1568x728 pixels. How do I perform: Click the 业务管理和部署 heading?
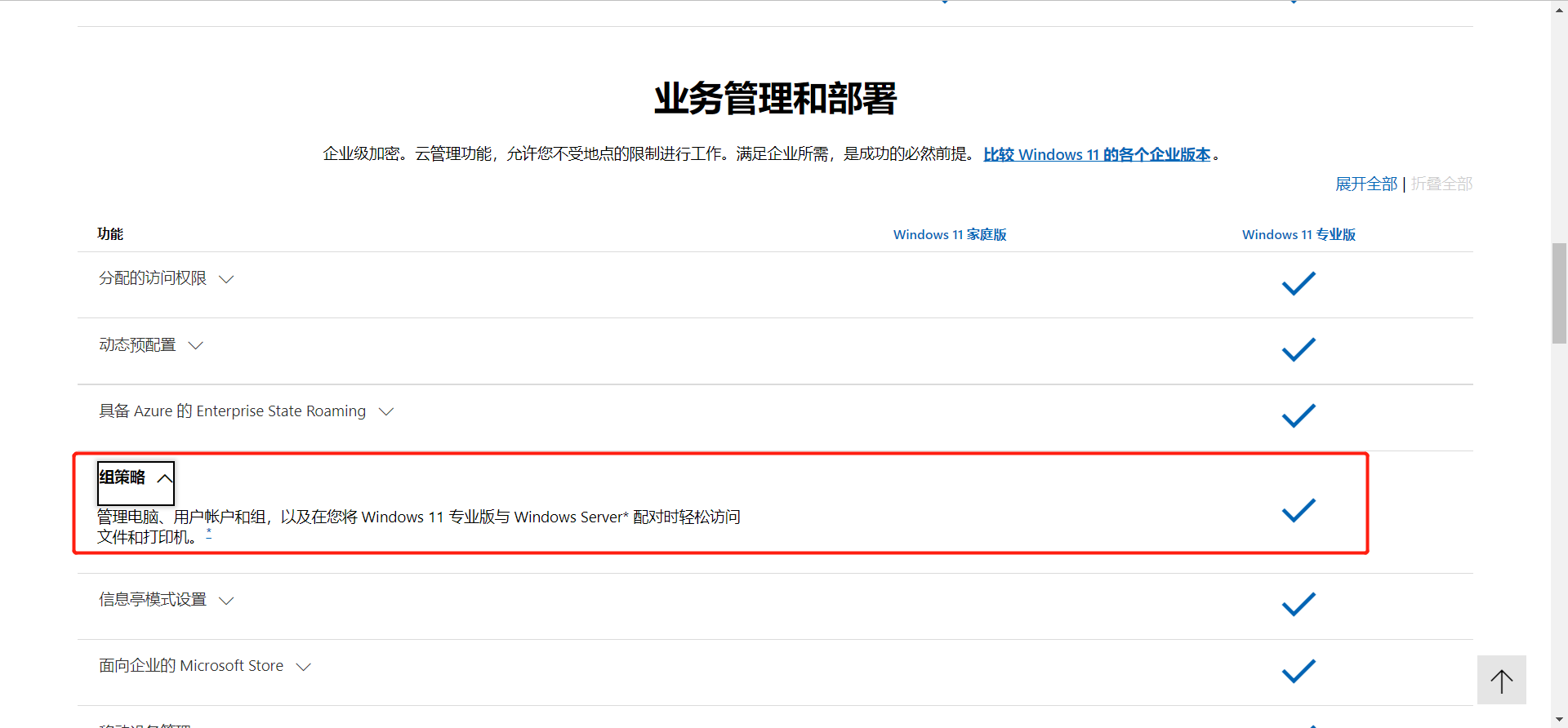(x=775, y=99)
